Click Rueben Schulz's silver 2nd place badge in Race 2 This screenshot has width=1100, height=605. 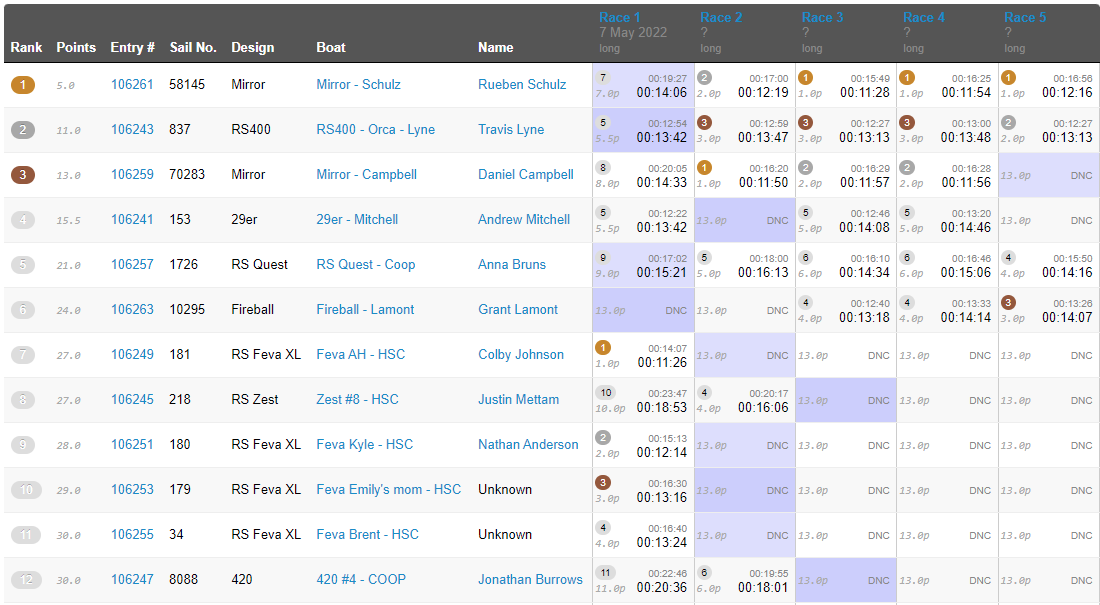pyautogui.click(x=704, y=77)
